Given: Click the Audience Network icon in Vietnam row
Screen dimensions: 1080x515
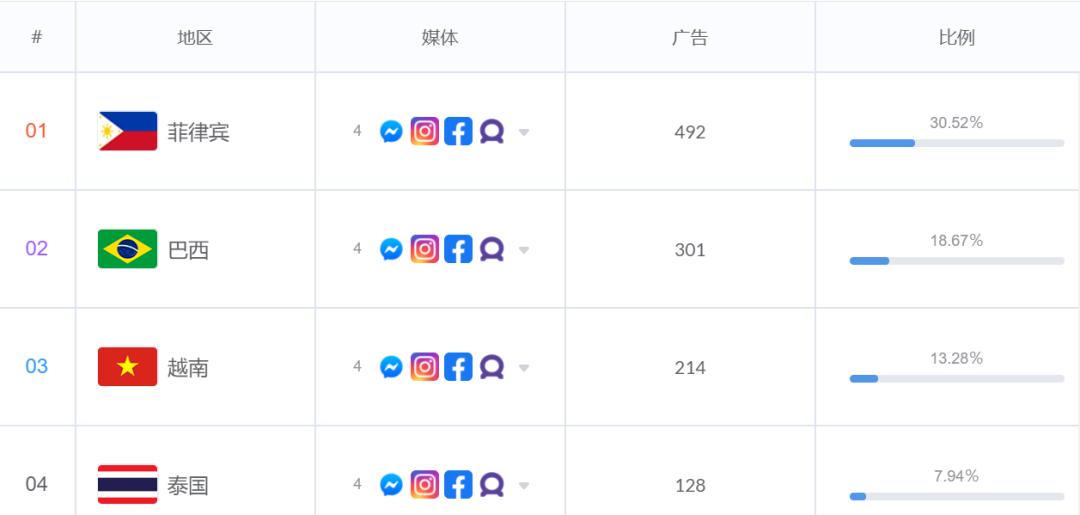Looking at the screenshot, I should point(492,367).
